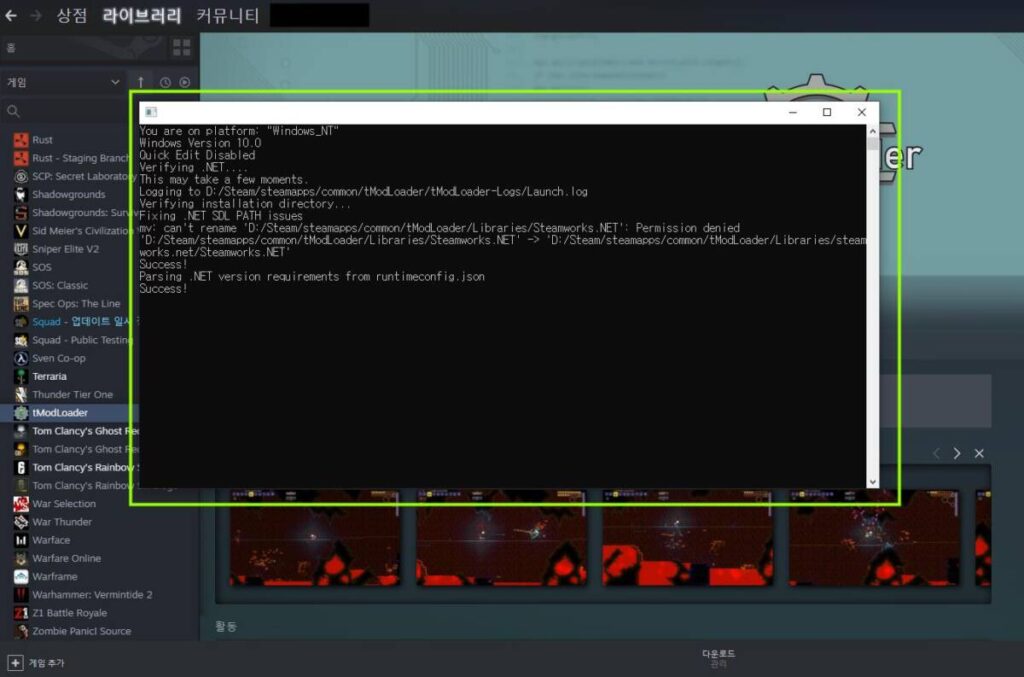Open the 다운로드 downloads link
The height and width of the screenshot is (677, 1024).
(x=718, y=653)
